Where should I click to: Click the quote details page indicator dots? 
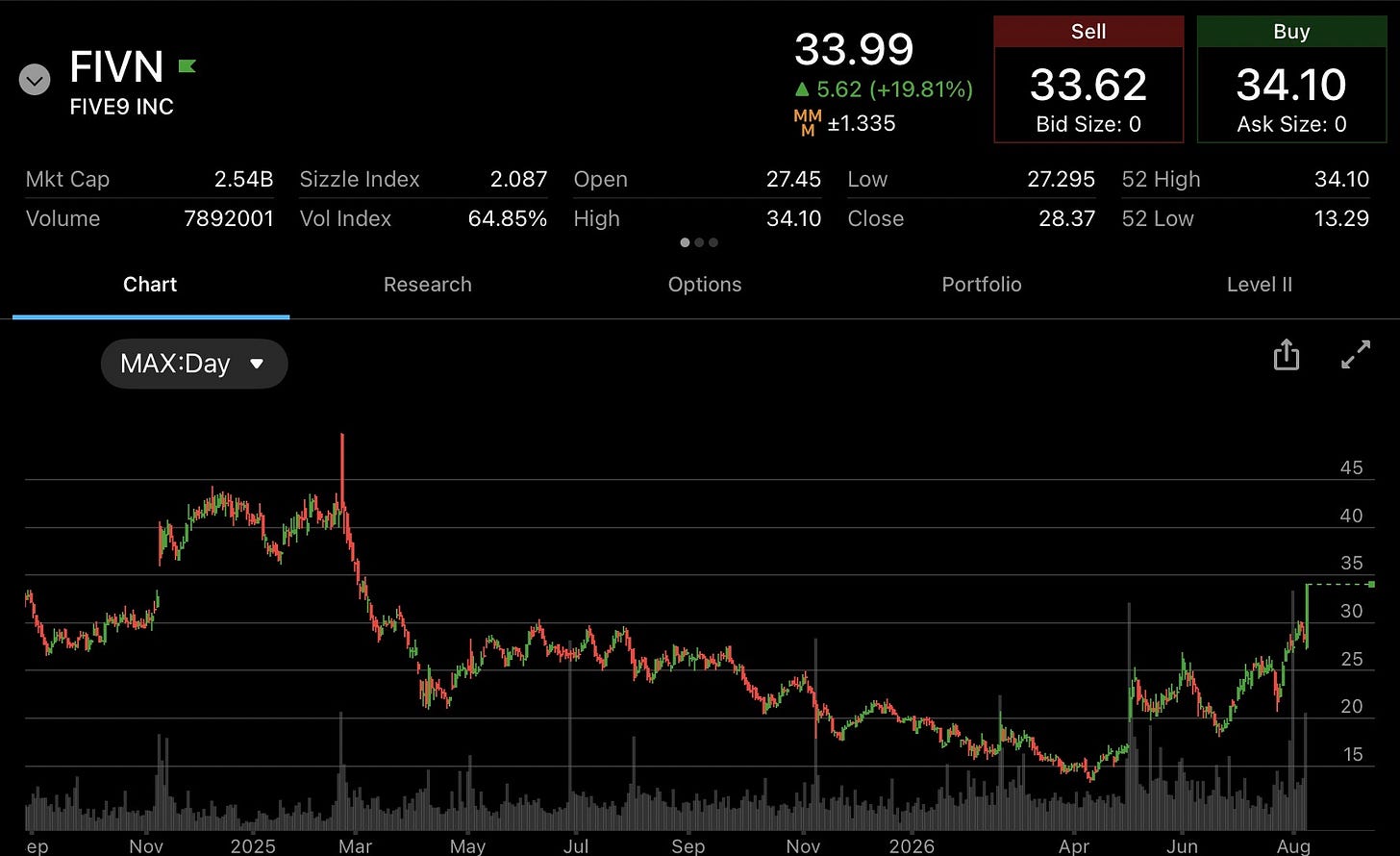[x=699, y=242]
